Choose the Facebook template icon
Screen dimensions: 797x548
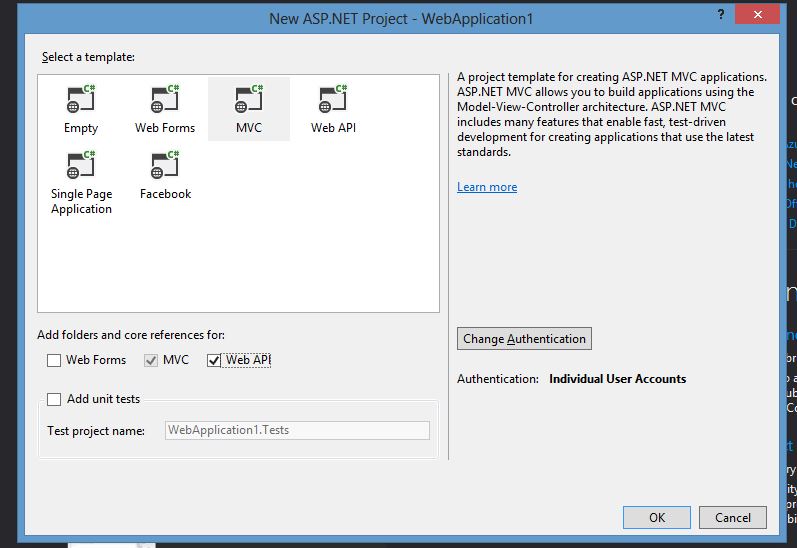(x=165, y=165)
